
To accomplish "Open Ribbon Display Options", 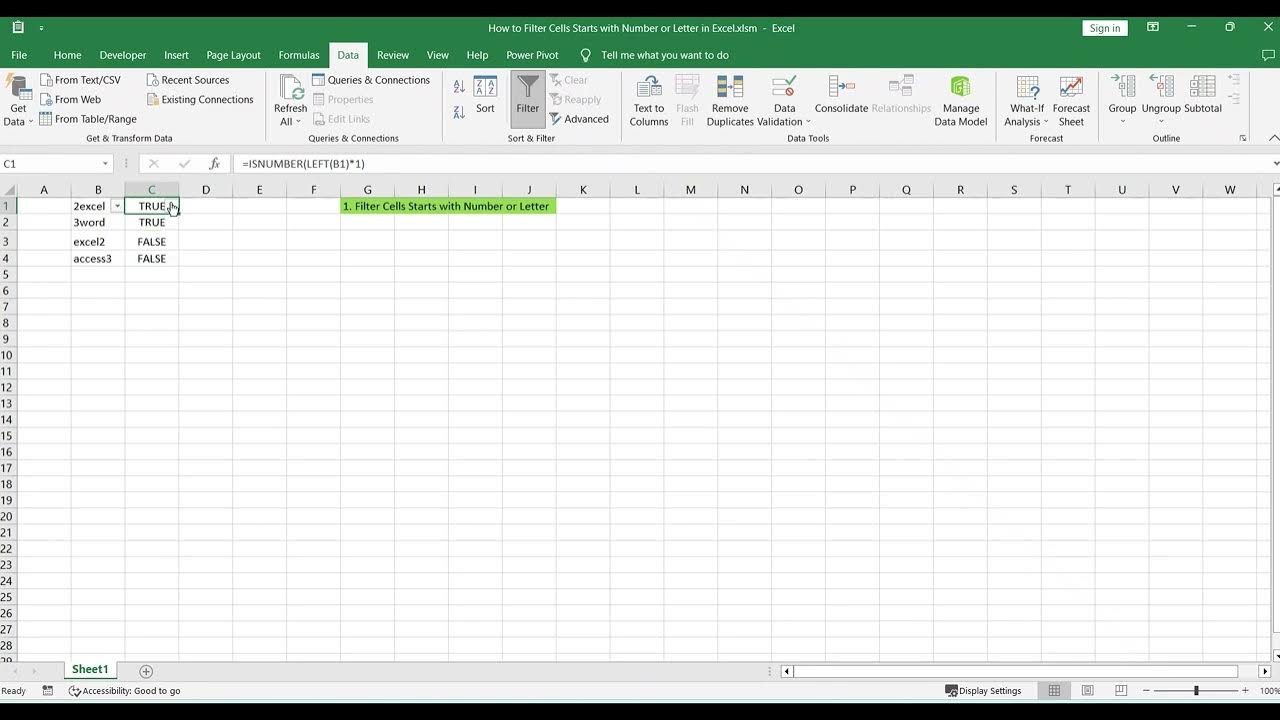I will click(x=1153, y=28).
